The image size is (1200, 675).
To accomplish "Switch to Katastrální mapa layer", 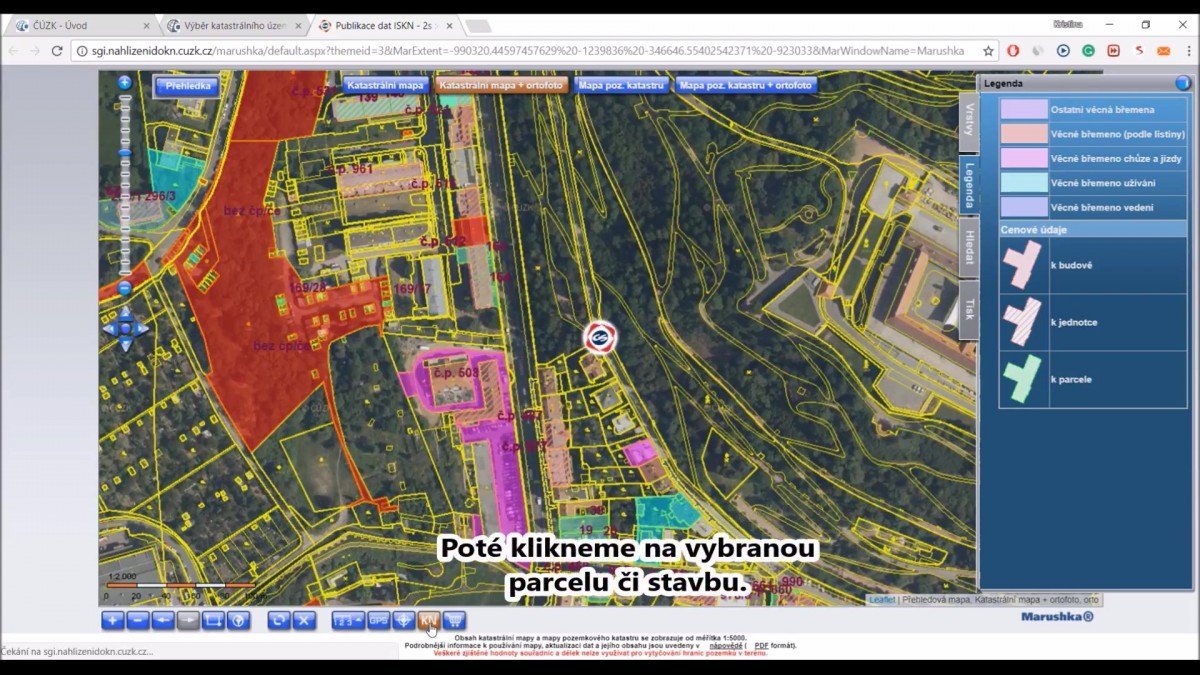I will [x=385, y=86].
